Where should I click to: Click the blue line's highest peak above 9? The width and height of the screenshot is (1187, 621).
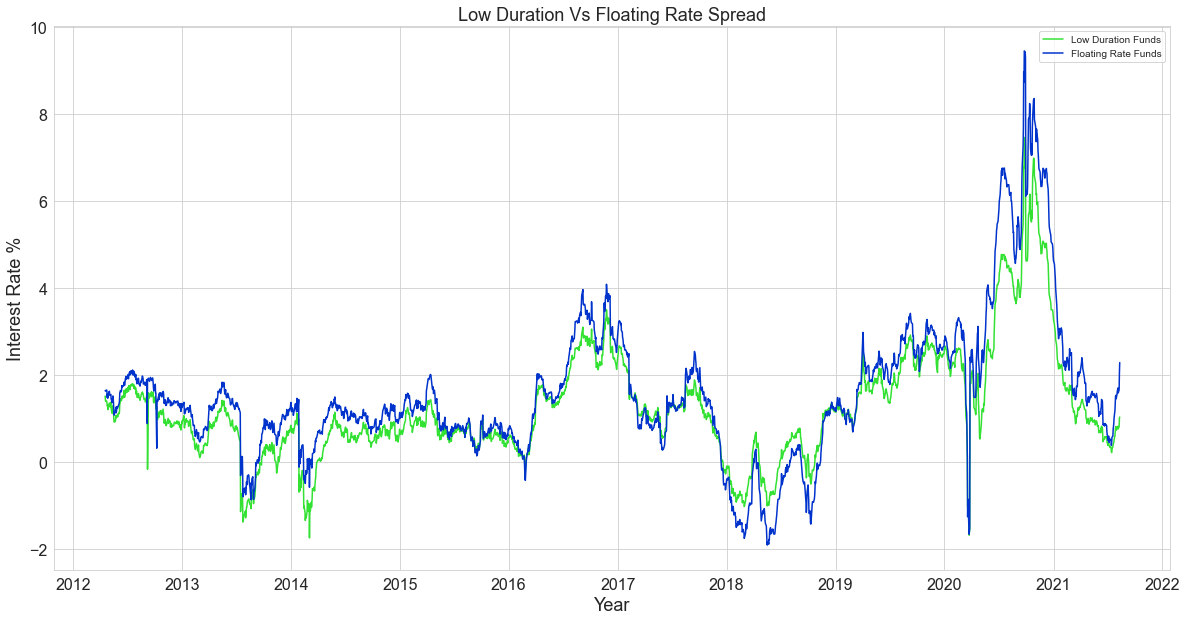(x=1024, y=52)
